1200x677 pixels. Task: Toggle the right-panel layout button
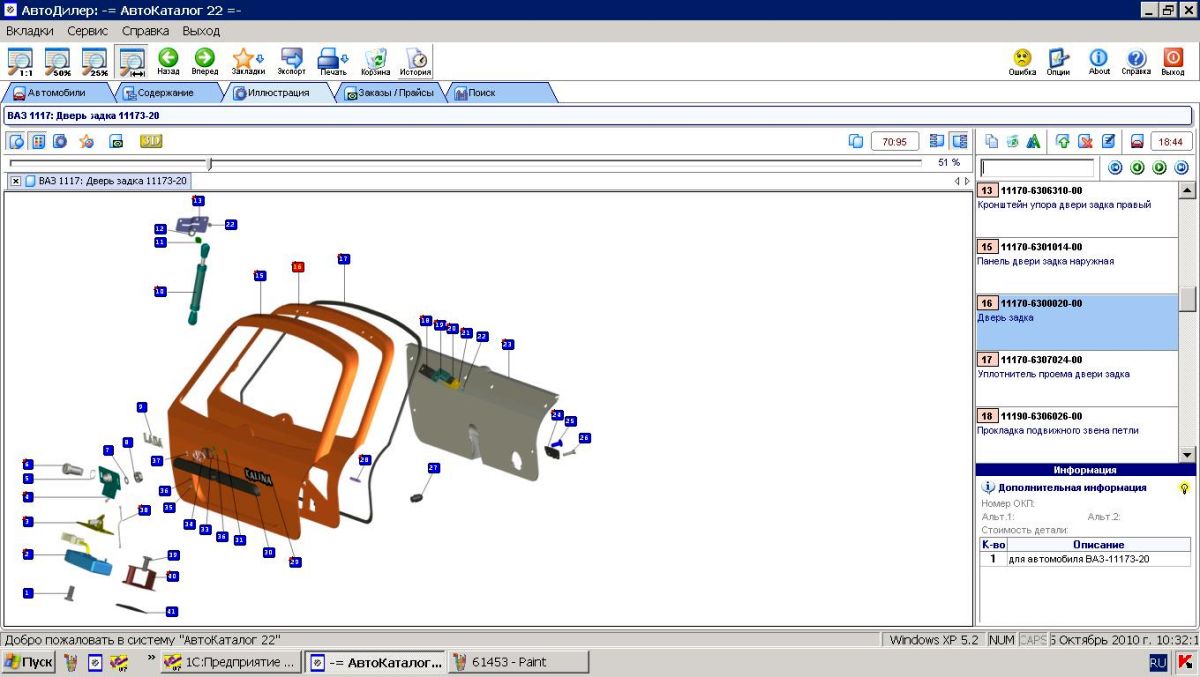(x=960, y=141)
